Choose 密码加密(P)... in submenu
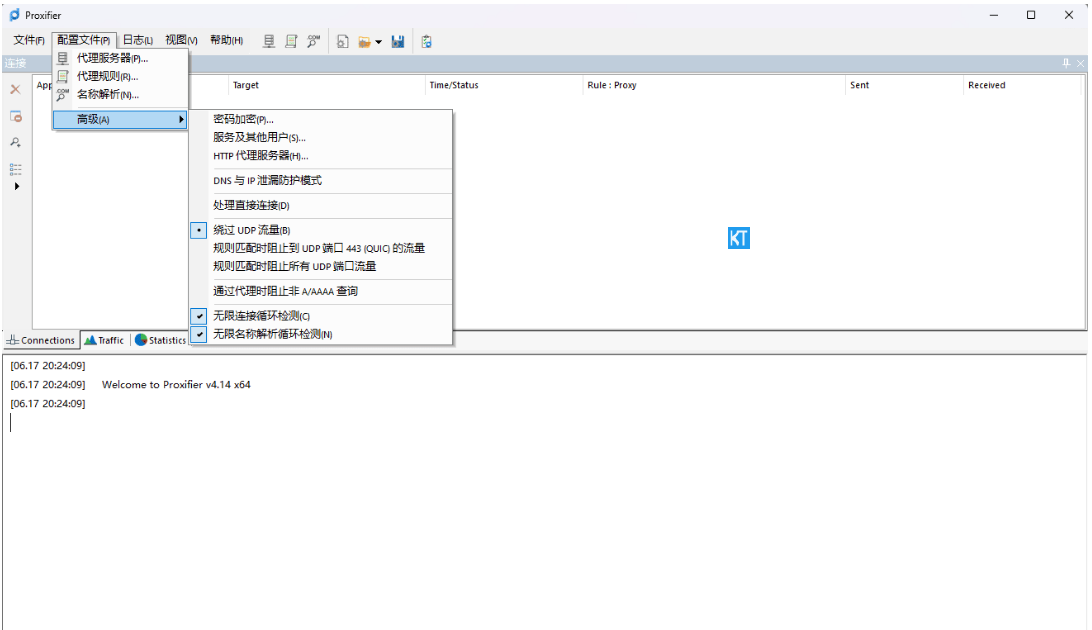 [321, 120]
